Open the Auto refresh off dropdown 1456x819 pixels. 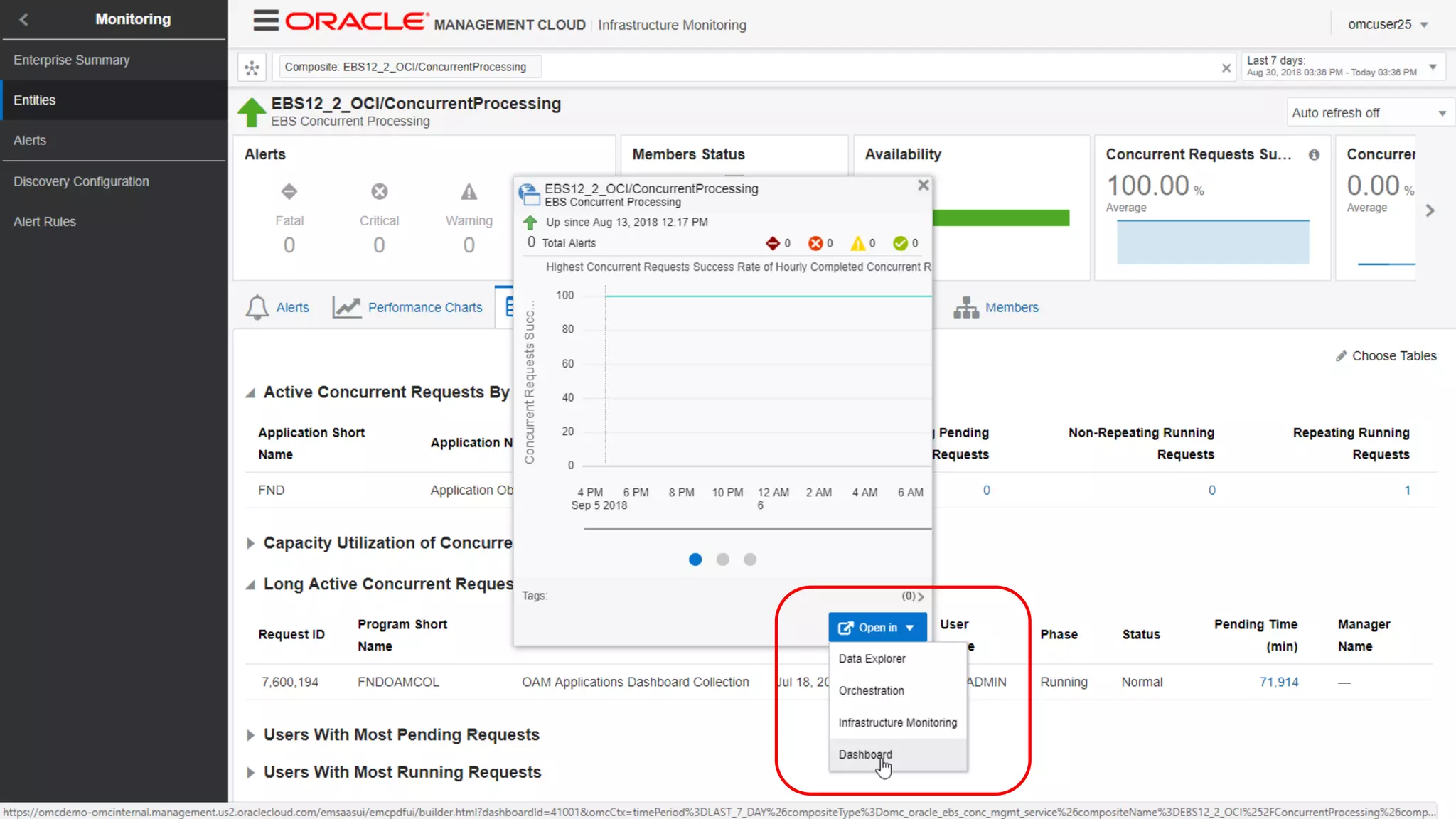[1369, 113]
